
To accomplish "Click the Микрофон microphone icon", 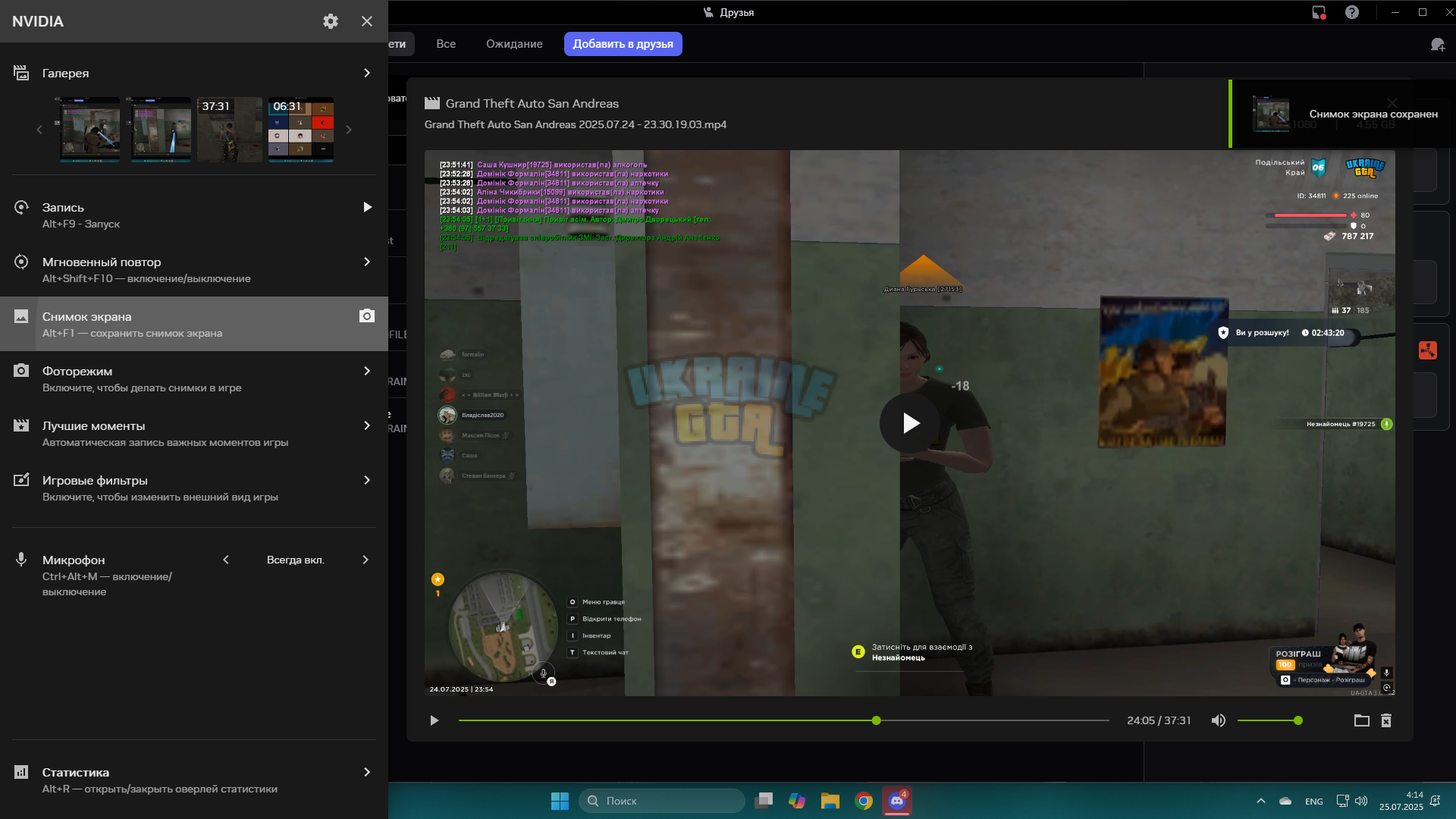I will (x=21, y=560).
